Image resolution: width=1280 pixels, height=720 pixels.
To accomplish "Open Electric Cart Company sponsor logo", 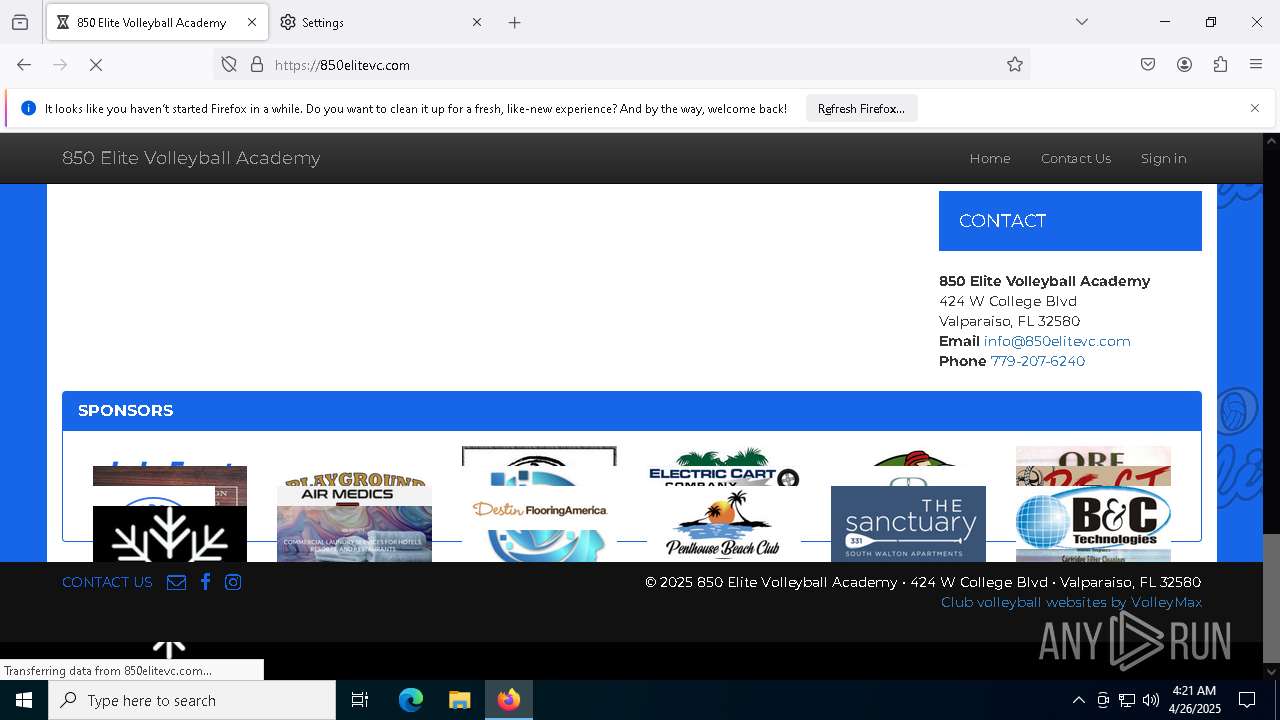I will tap(724, 467).
